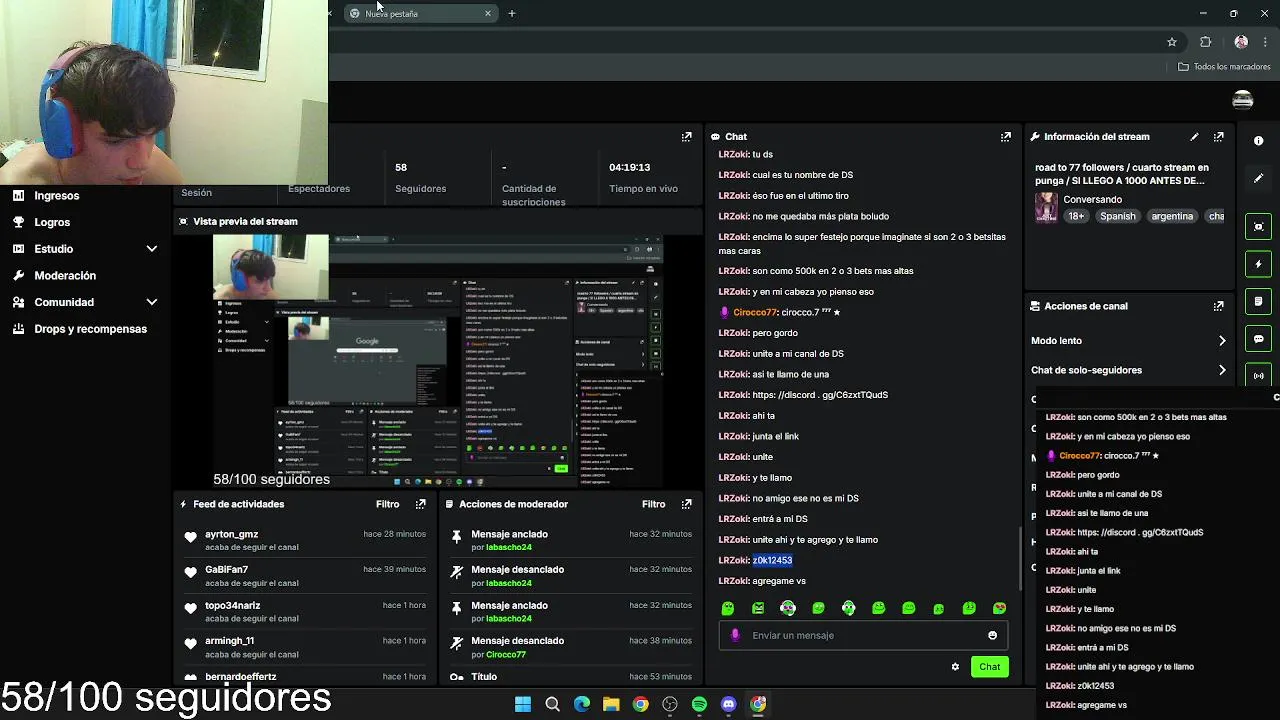Click topo34nariz in activity feed
This screenshot has height=720, width=1280.
[x=232, y=606]
